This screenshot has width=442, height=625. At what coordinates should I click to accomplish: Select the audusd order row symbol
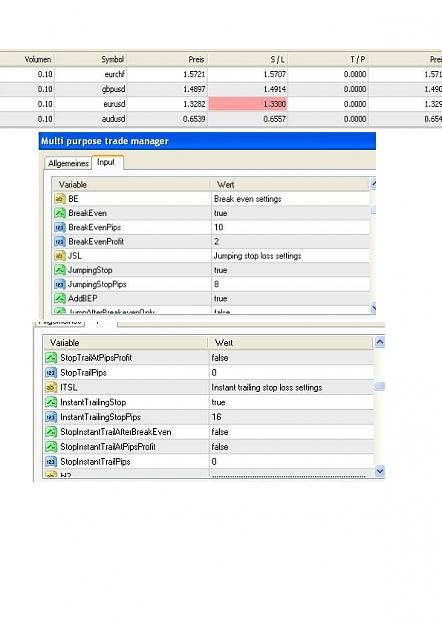tap(114, 119)
